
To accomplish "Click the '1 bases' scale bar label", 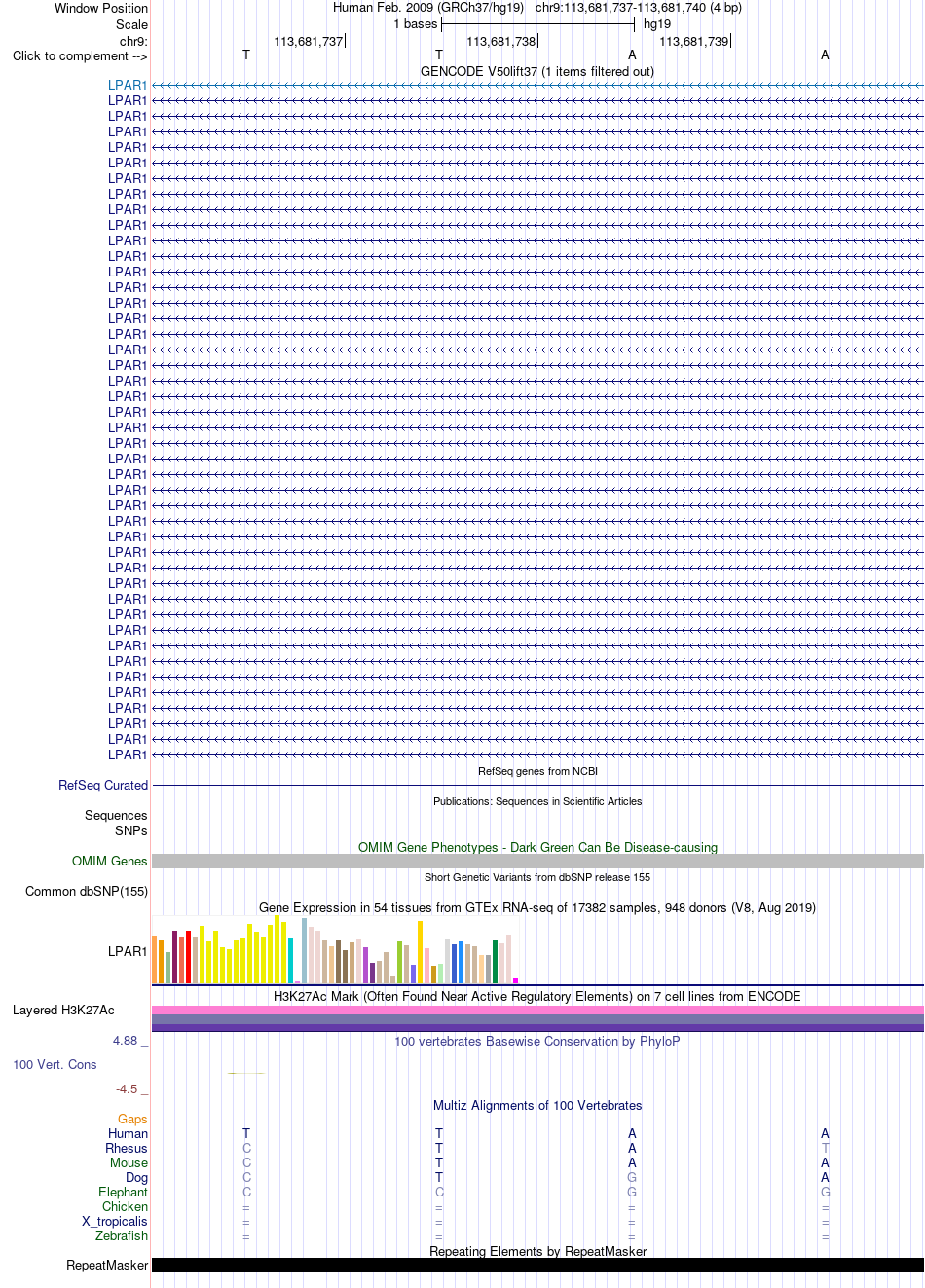I will click(x=416, y=24).
